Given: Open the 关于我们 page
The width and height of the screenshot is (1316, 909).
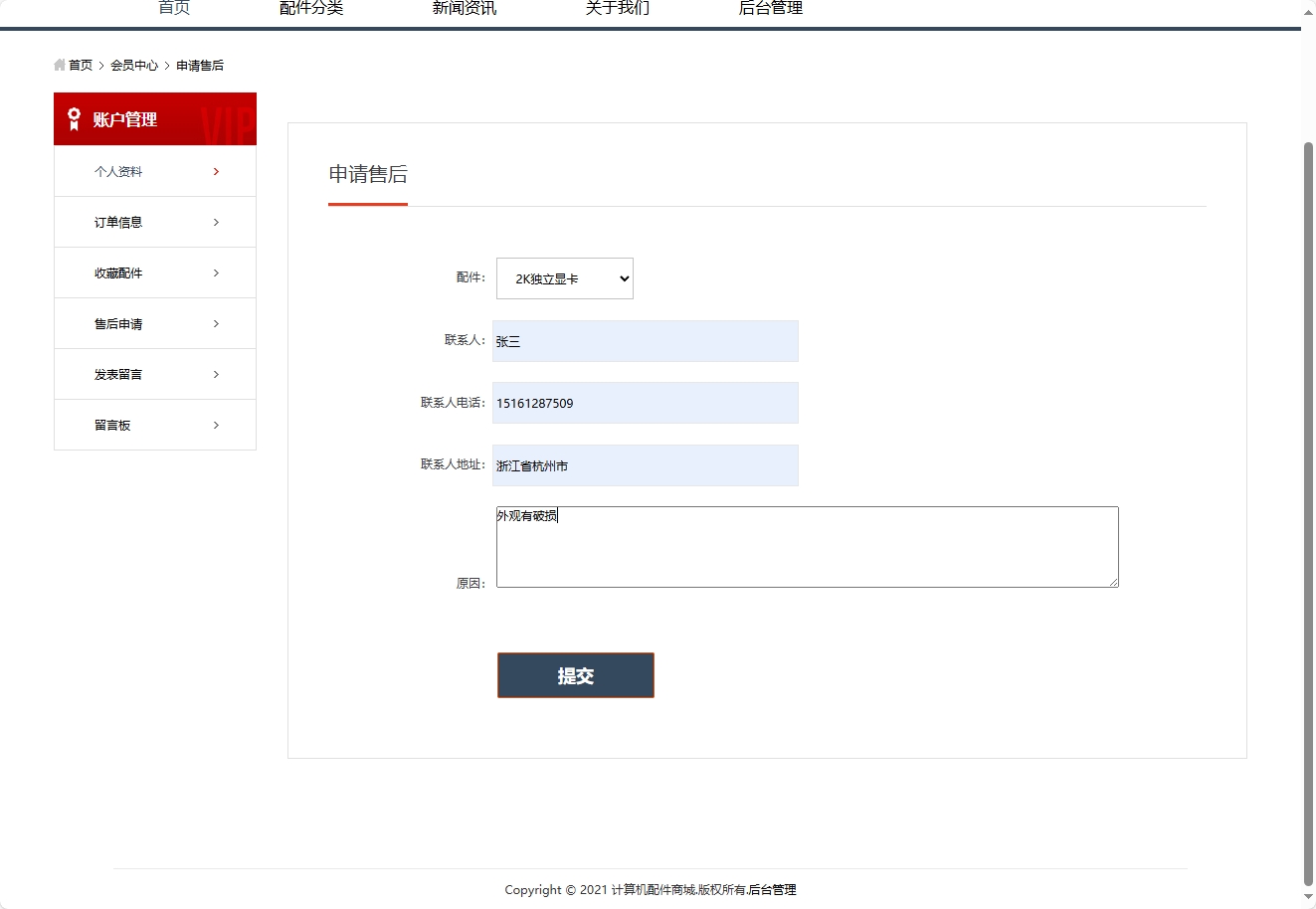Looking at the screenshot, I should [617, 7].
